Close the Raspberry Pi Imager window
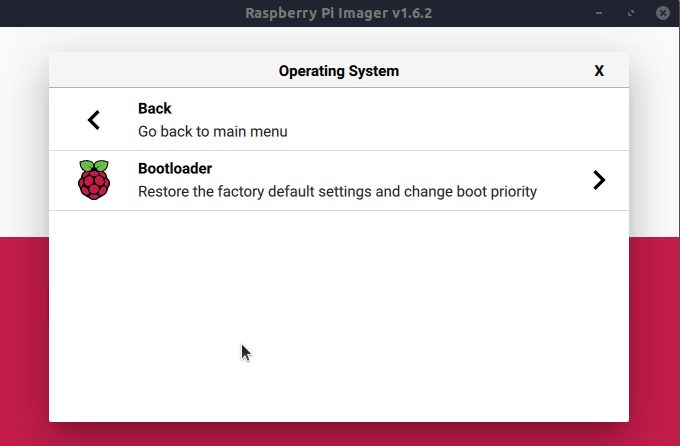 (x=663, y=13)
